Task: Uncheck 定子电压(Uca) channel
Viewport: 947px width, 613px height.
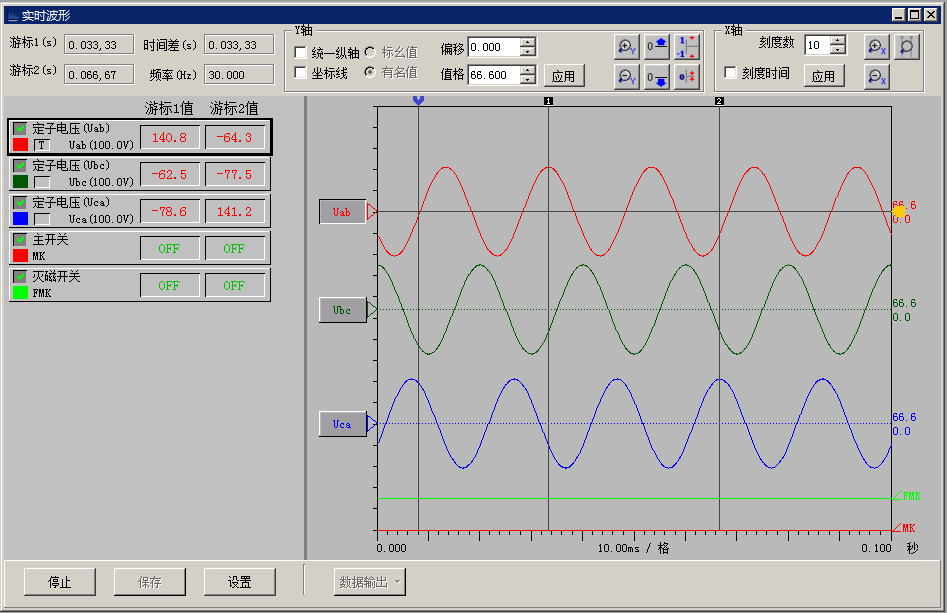Action: [x=20, y=202]
